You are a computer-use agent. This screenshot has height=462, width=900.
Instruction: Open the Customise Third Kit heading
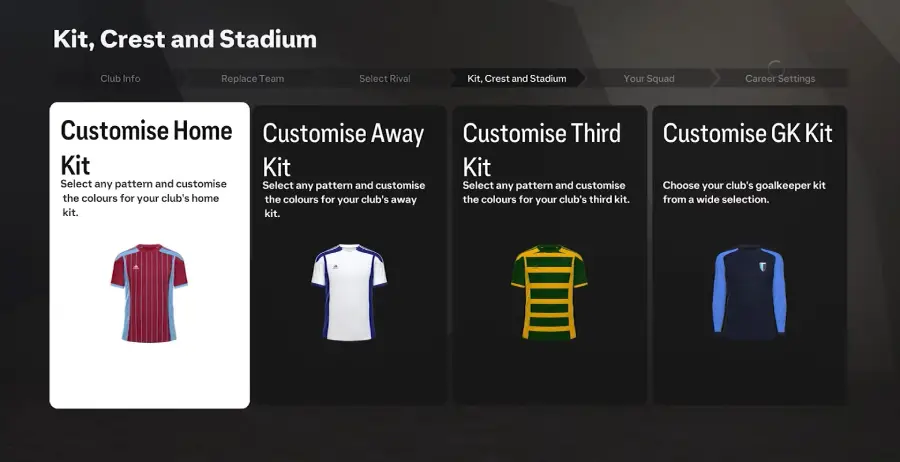pos(541,149)
